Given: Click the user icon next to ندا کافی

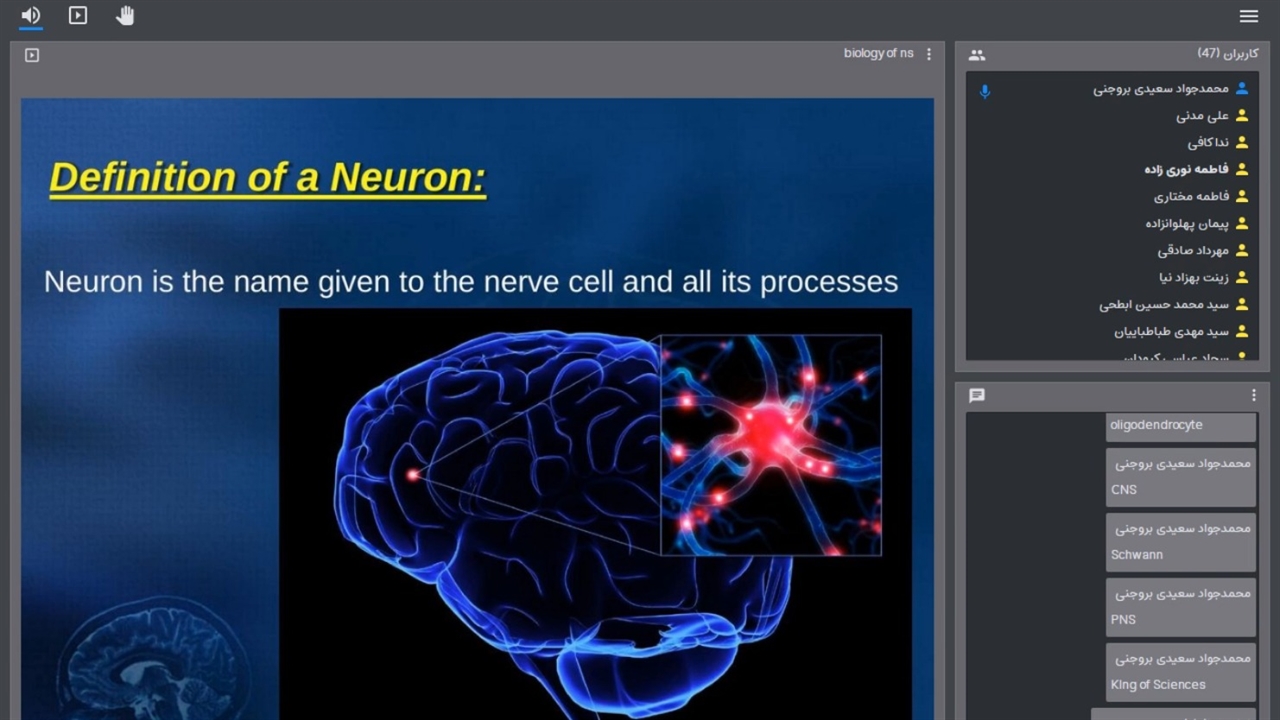Looking at the screenshot, I should [x=1242, y=143].
